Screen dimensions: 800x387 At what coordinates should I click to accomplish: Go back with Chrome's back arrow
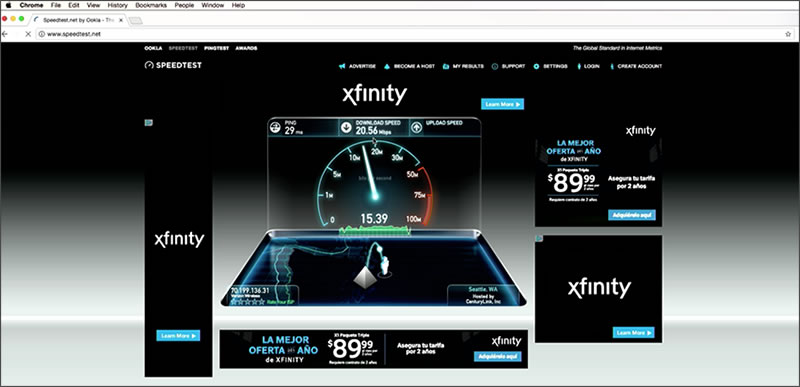click(5, 34)
